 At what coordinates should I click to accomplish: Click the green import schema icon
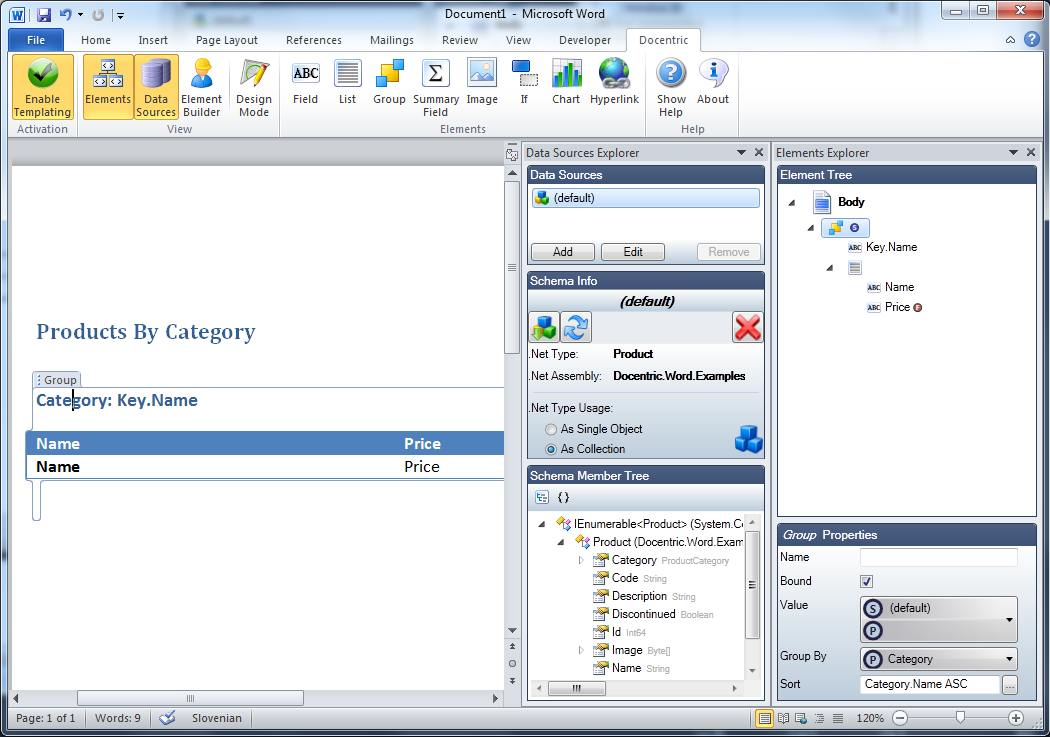(544, 327)
